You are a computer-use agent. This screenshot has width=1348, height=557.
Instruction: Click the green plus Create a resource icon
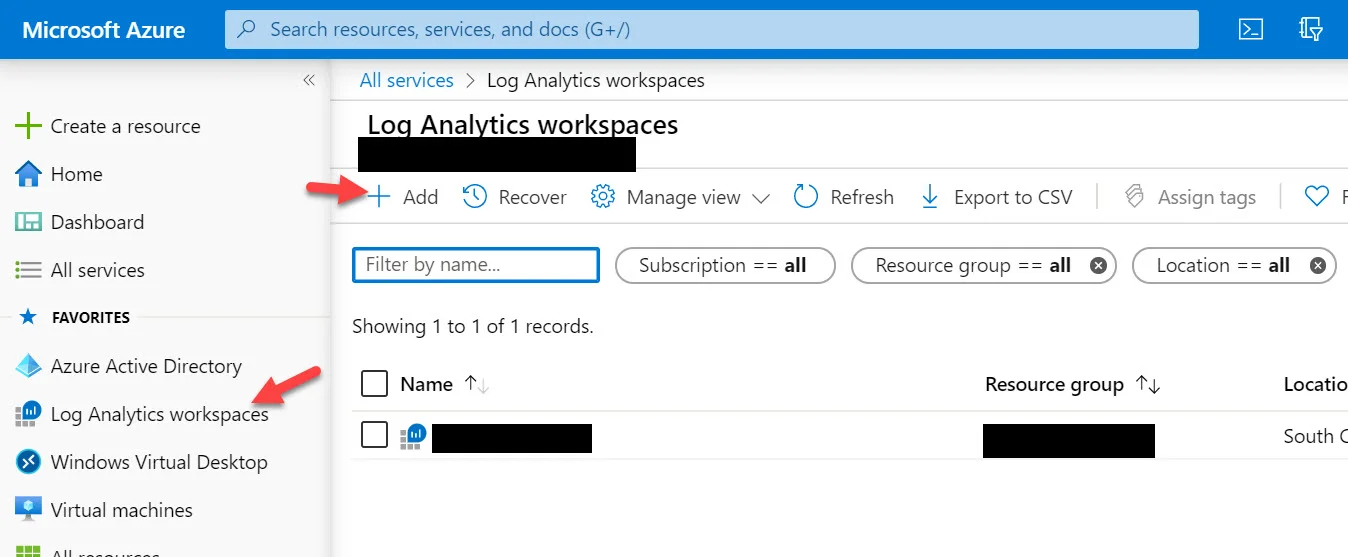click(28, 126)
